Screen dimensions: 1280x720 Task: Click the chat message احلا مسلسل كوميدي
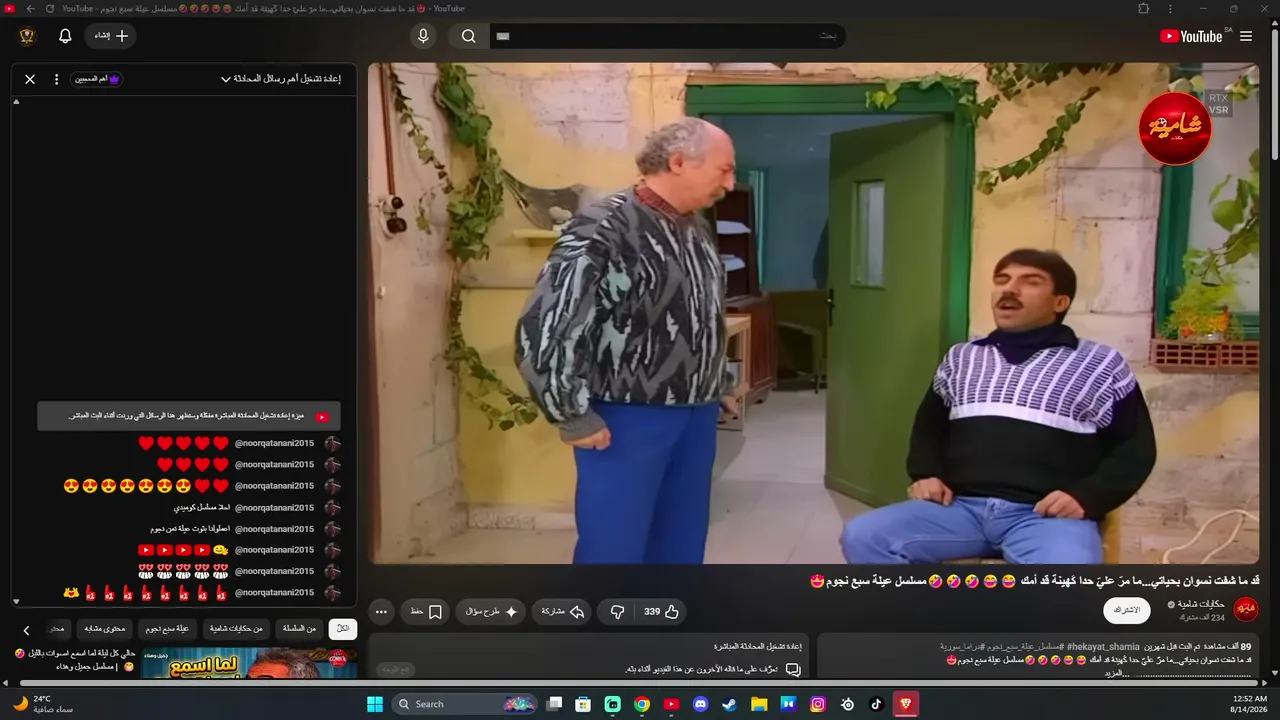pyautogui.click(x=203, y=507)
